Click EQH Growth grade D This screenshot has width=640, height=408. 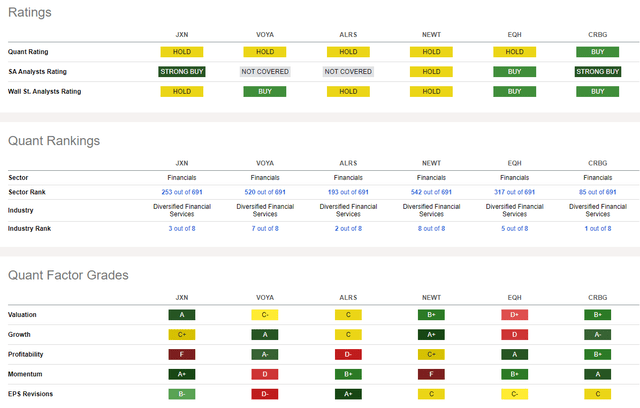[514, 335]
